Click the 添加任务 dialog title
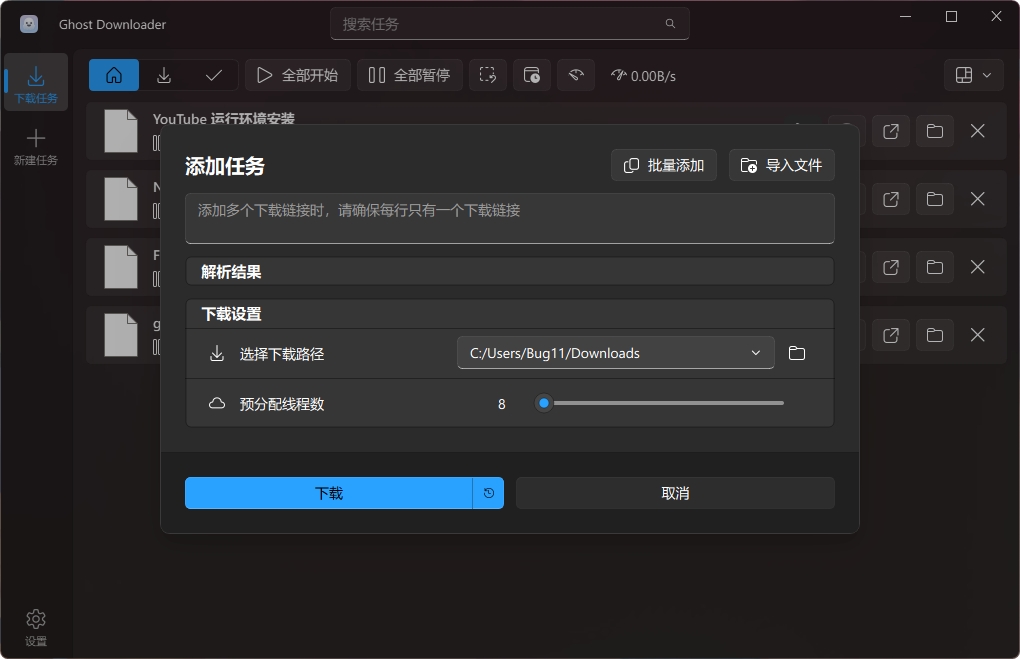The image size is (1020, 659). (225, 166)
